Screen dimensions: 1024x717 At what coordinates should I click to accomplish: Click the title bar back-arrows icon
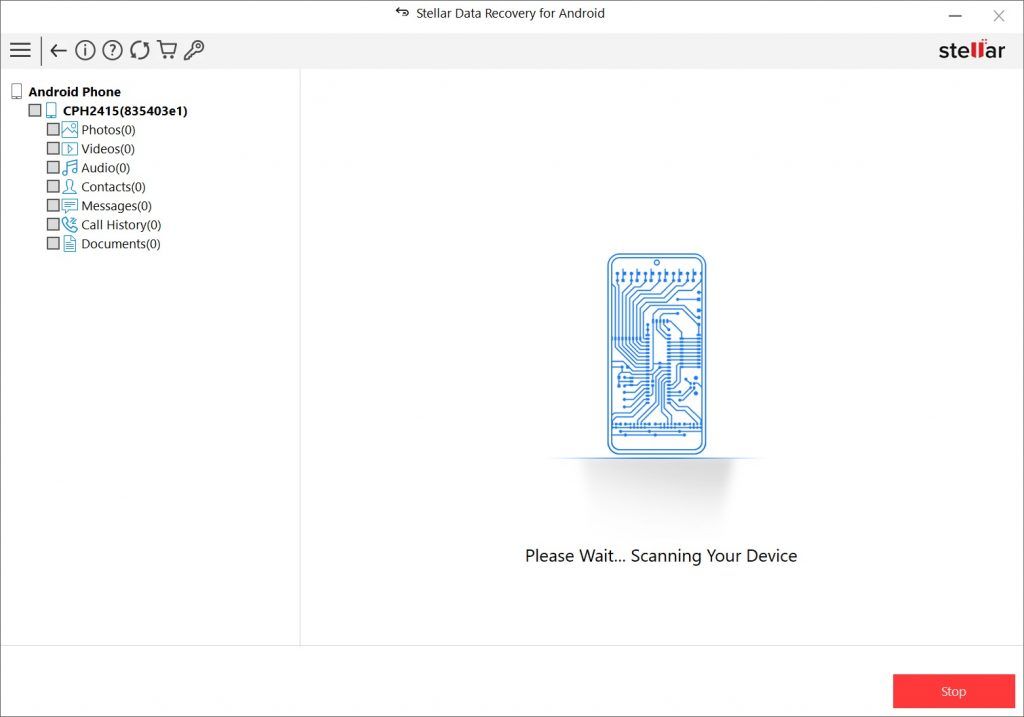click(x=402, y=12)
